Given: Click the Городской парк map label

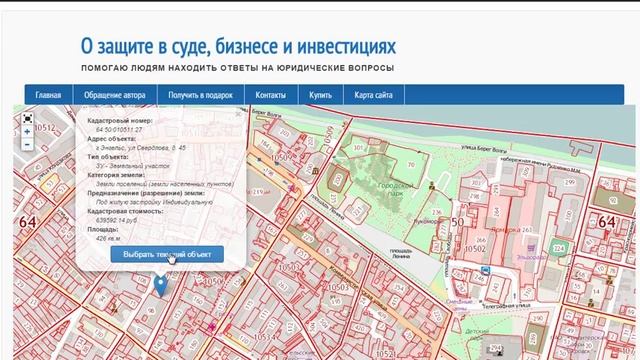Looking at the screenshot, I should (x=395, y=189).
